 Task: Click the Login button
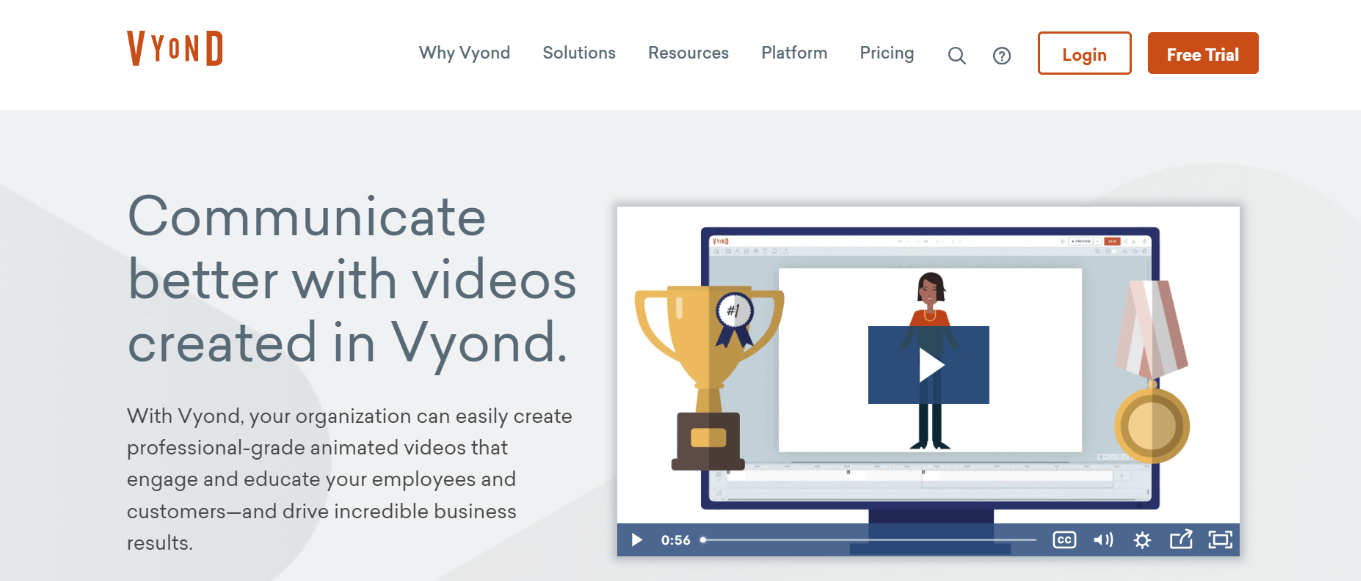[x=1084, y=54]
